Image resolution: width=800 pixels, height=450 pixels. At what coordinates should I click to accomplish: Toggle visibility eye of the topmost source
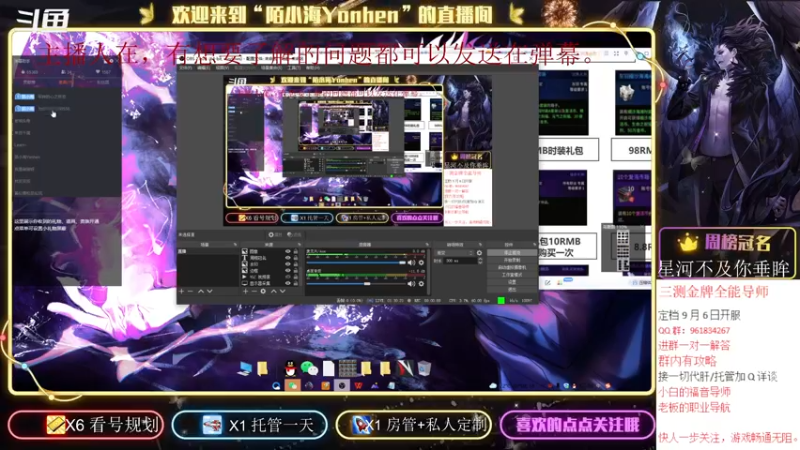[288, 252]
